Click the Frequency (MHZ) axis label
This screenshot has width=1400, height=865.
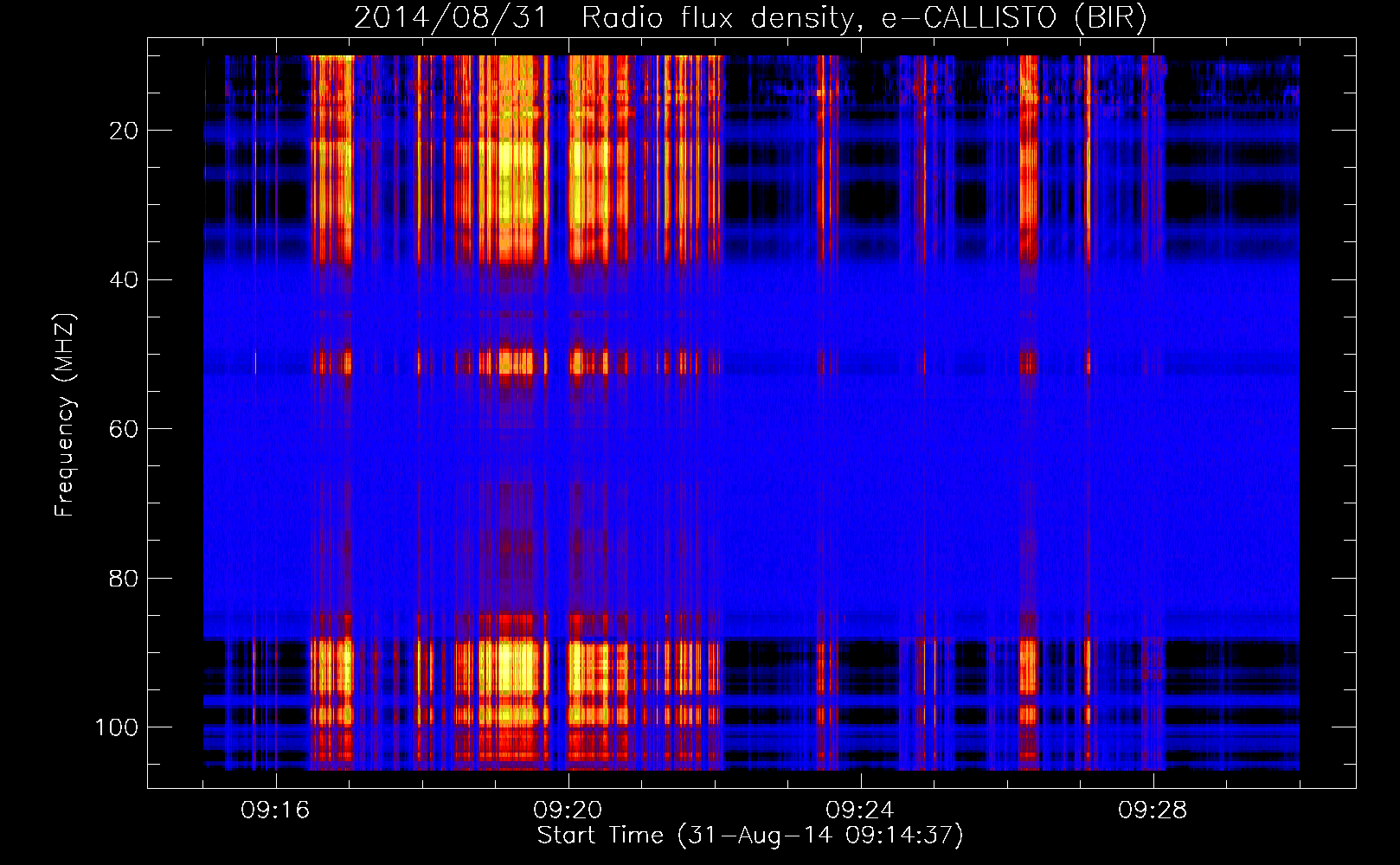click(x=65, y=415)
